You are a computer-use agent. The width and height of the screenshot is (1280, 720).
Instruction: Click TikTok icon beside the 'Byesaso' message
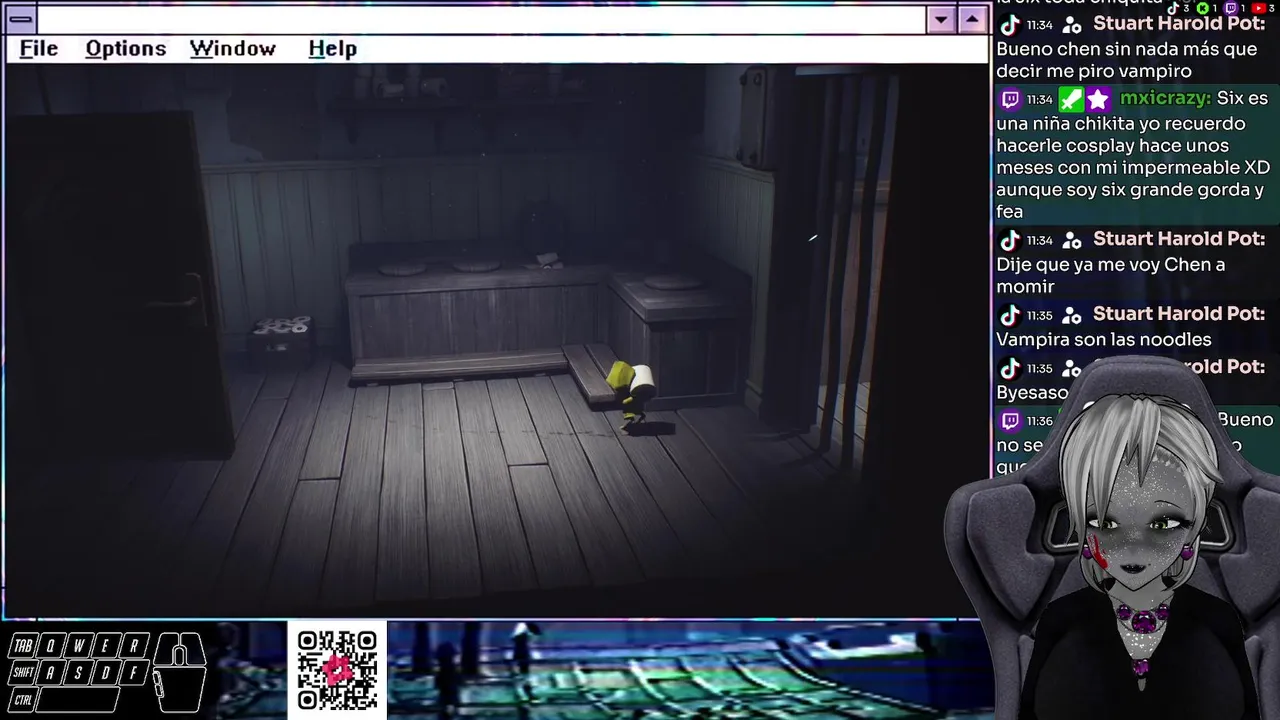pyautogui.click(x=1010, y=368)
